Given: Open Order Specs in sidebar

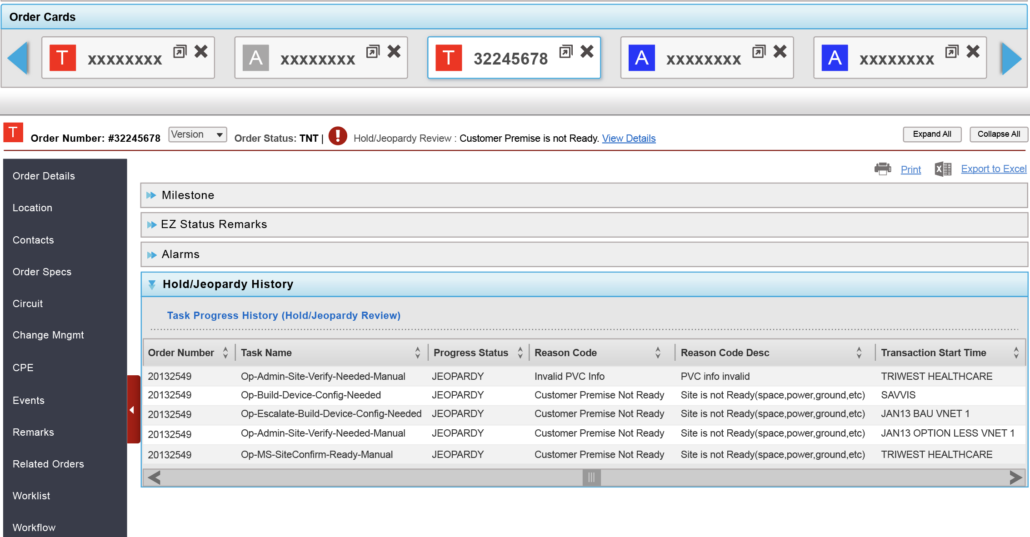Looking at the screenshot, I should click(42, 272).
